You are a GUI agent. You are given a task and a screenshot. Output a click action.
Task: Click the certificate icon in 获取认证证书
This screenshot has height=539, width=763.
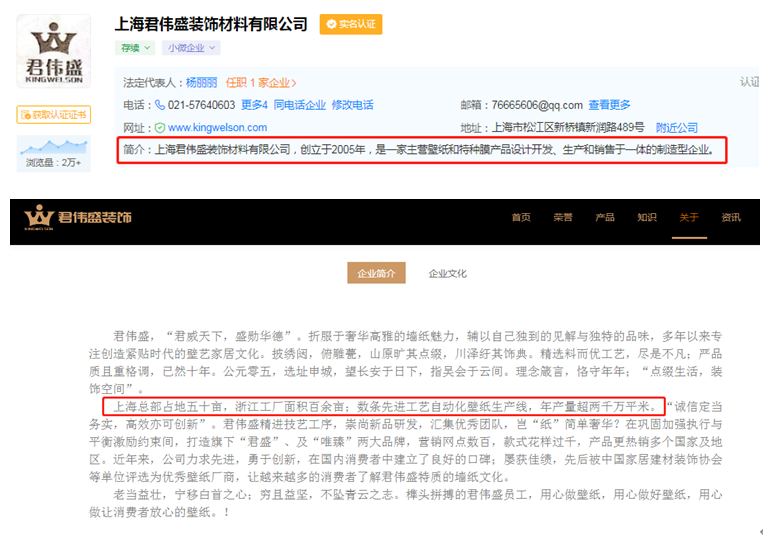click(26, 115)
